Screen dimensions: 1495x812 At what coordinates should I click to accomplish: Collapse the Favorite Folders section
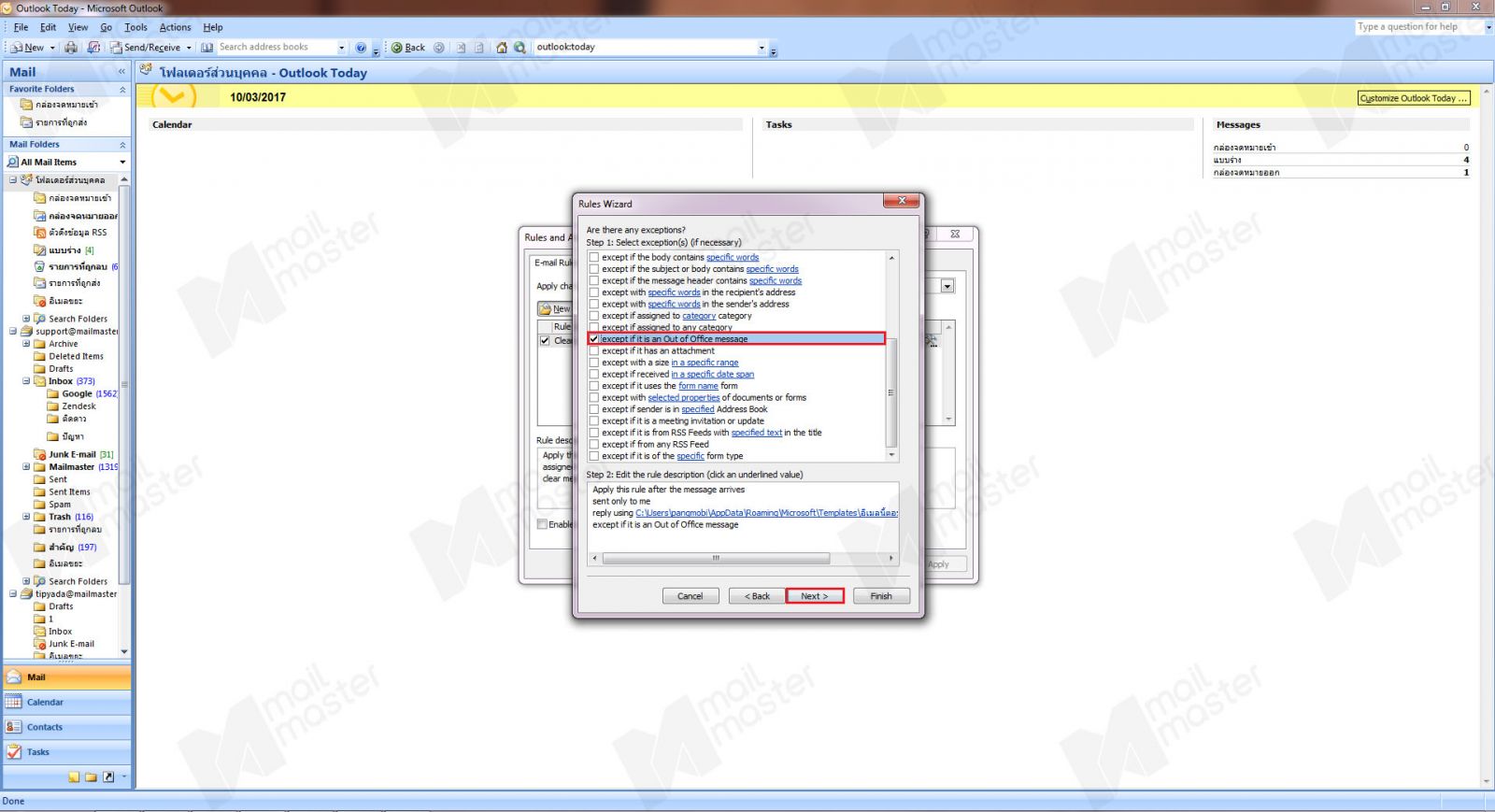(x=122, y=89)
